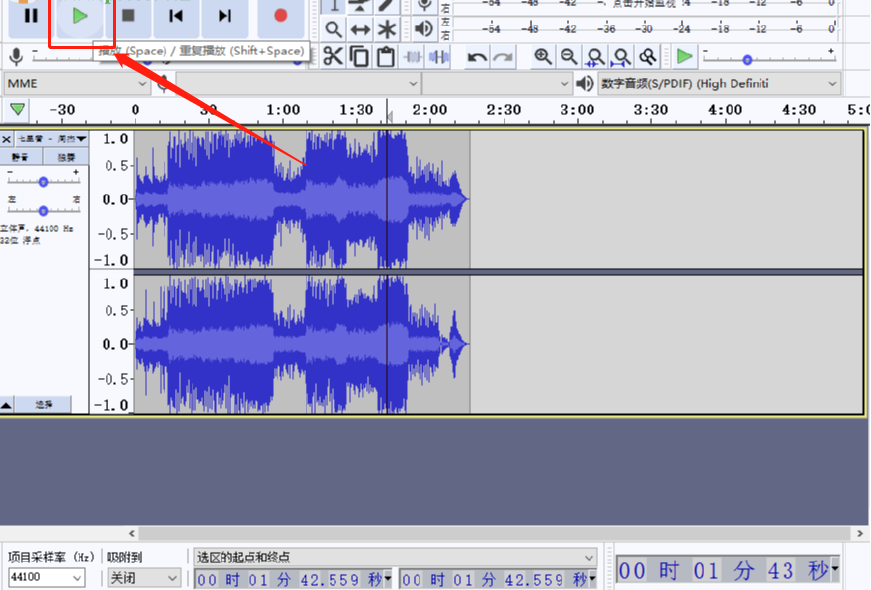The width and height of the screenshot is (871, 590).
Task: Fit selection to window width
Action: click(x=595, y=57)
